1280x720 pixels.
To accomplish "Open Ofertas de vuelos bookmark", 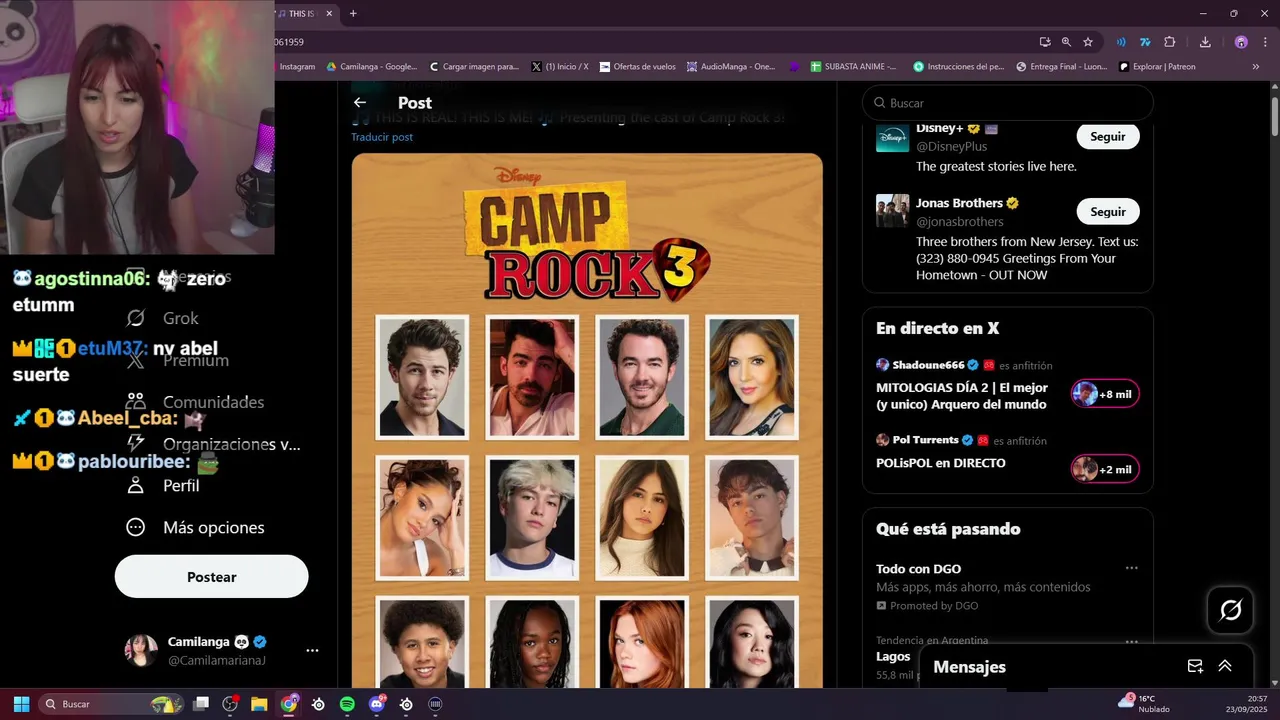I will pos(638,67).
